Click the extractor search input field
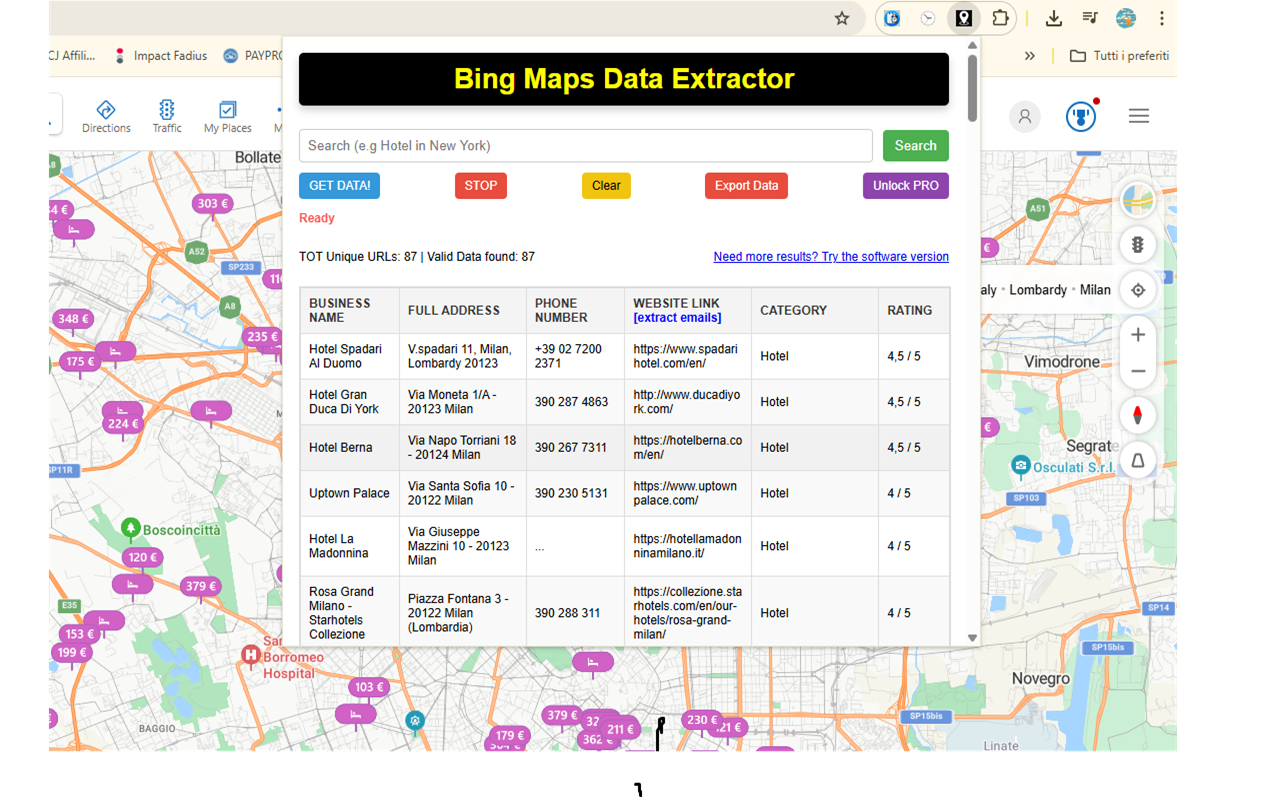This screenshot has height=800, width=1280. [x=586, y=145]
